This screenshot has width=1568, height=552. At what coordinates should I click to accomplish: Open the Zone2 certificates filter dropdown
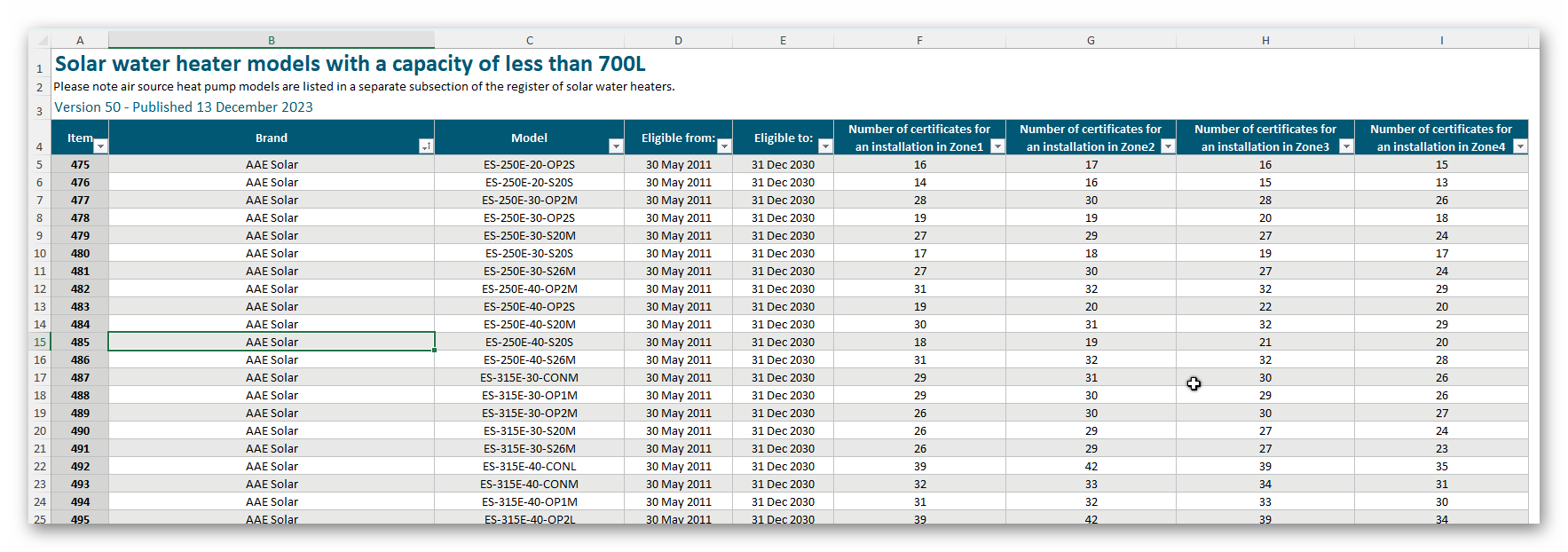tap(1168, 146)
